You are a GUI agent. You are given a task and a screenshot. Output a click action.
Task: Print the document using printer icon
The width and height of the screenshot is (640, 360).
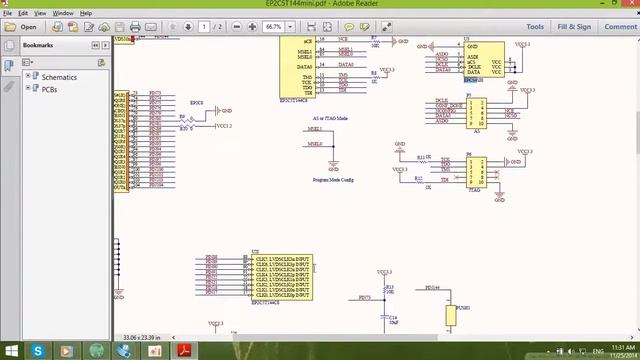[x=135, y=27]
